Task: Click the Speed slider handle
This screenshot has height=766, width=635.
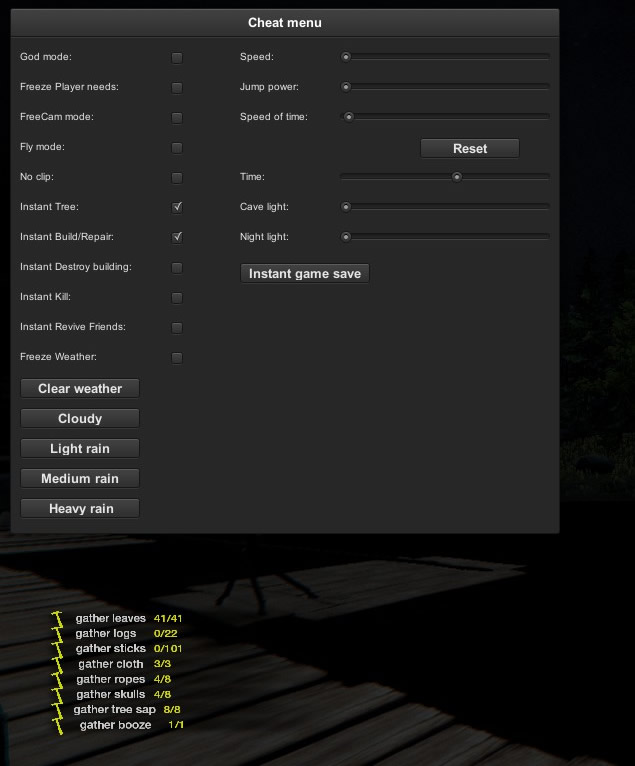Action: pyautogui.click(x=346, y=57)
